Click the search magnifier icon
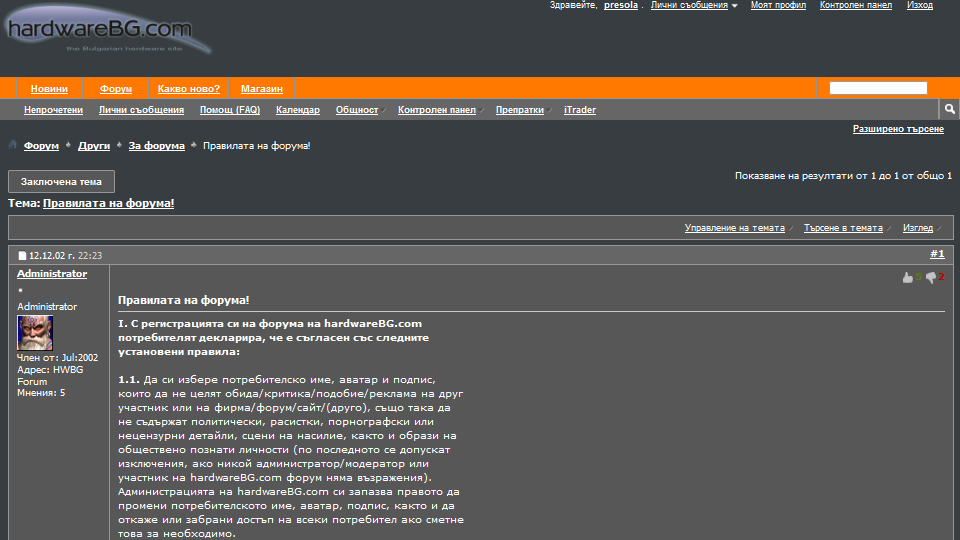Viewport: 960px width, 540px height. [949, 109]
